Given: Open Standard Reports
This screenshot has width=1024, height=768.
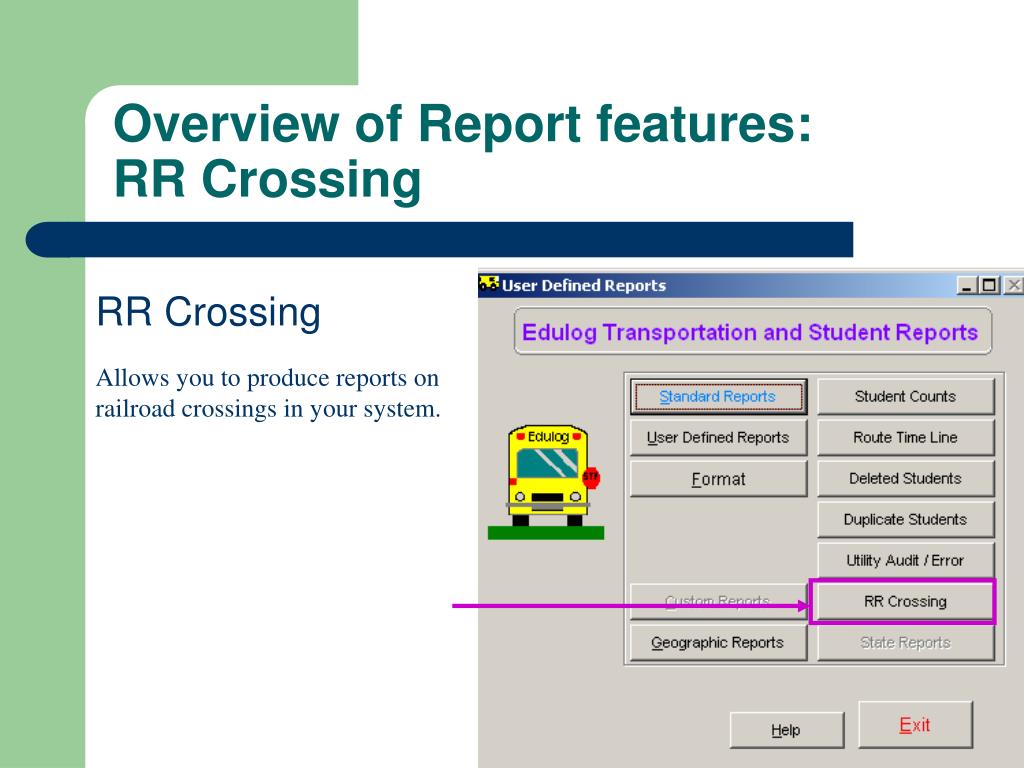Looking at the screenshot, I should tap(718, 396).
